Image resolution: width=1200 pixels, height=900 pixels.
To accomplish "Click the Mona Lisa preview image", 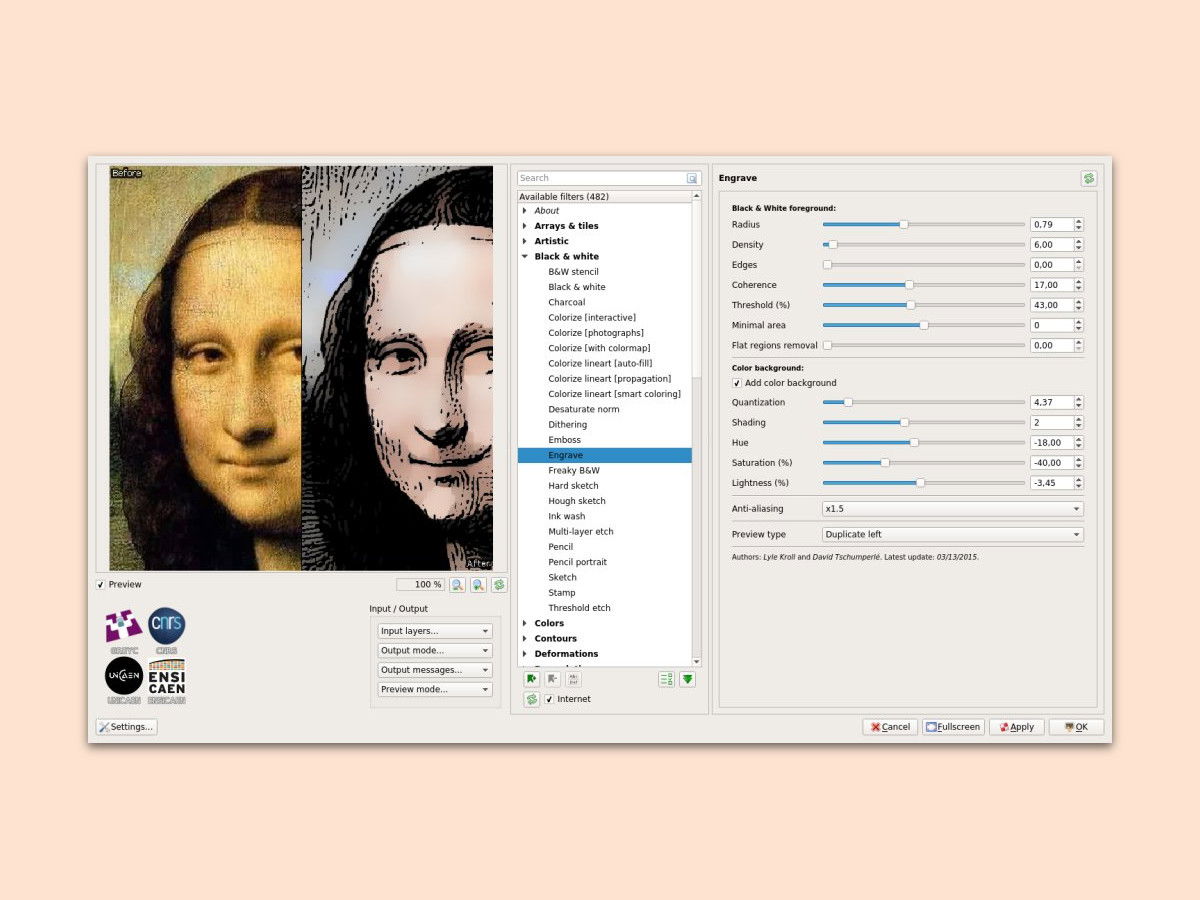I will tap(301, 368).
